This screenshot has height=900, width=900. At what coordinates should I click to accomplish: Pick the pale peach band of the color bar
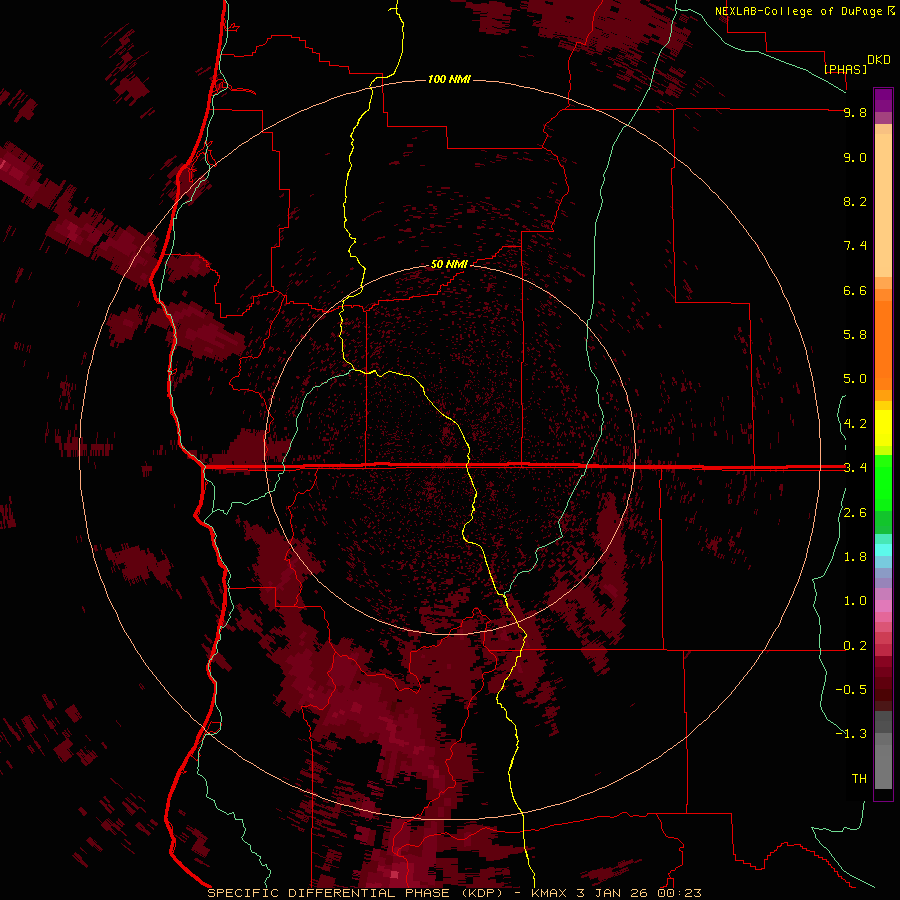(883, 207)
